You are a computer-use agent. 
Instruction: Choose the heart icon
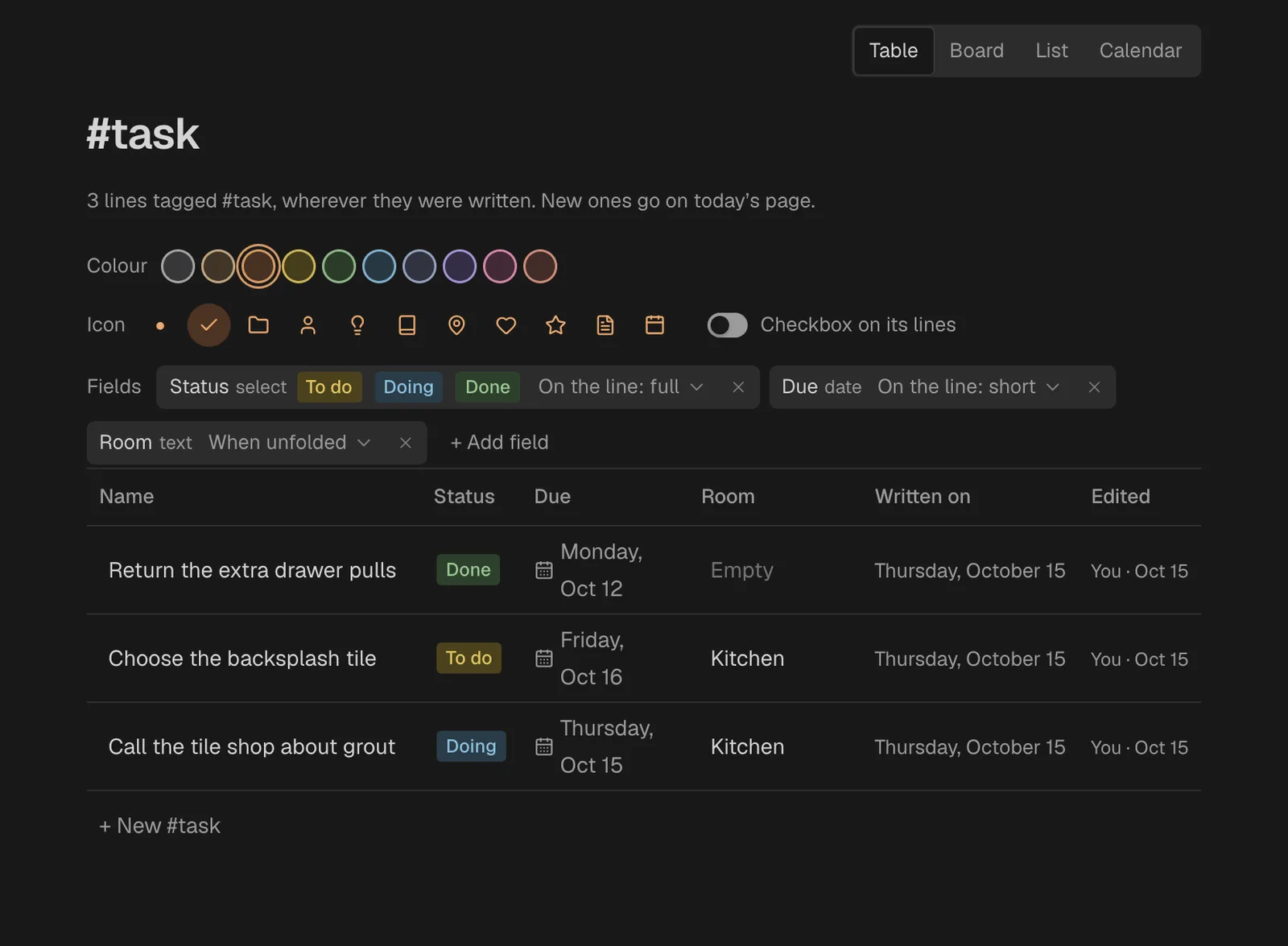pos(506,325)
